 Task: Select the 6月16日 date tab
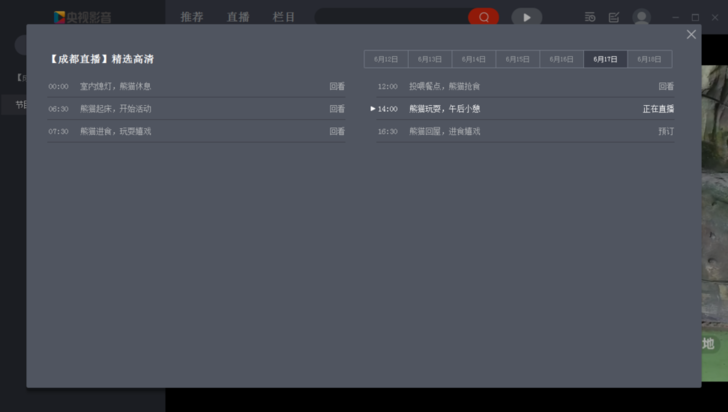(x=562, y=60)
